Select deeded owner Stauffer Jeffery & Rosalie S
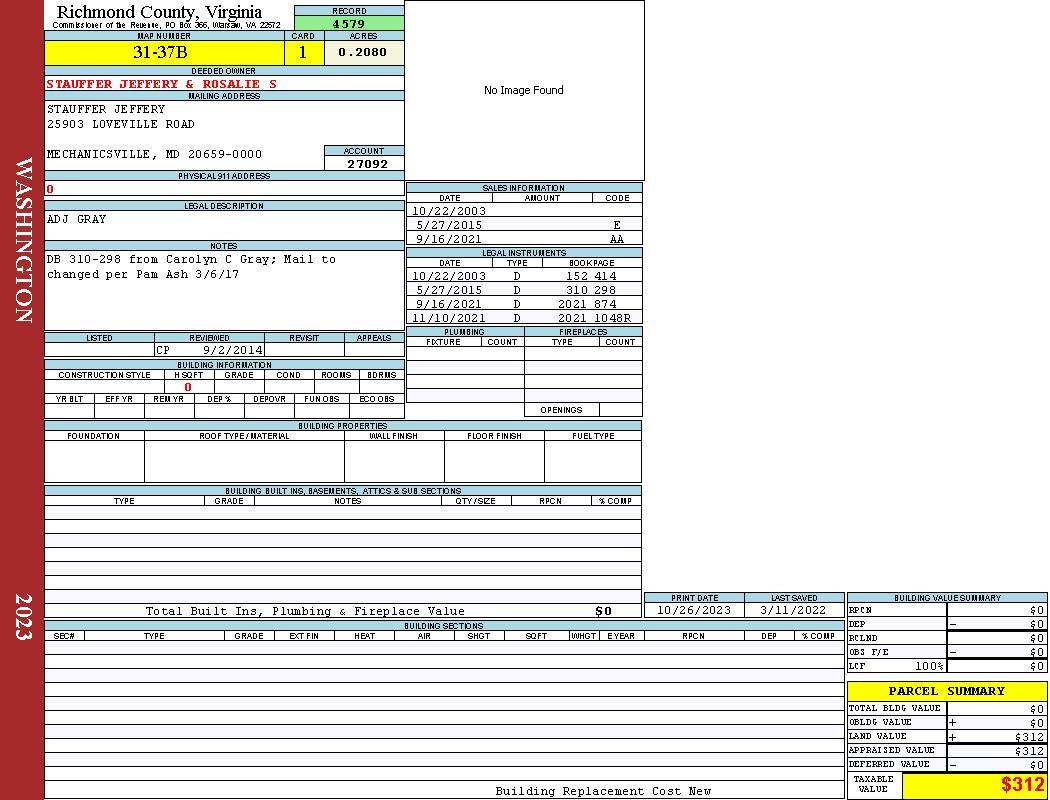 (x=161, y=84)
